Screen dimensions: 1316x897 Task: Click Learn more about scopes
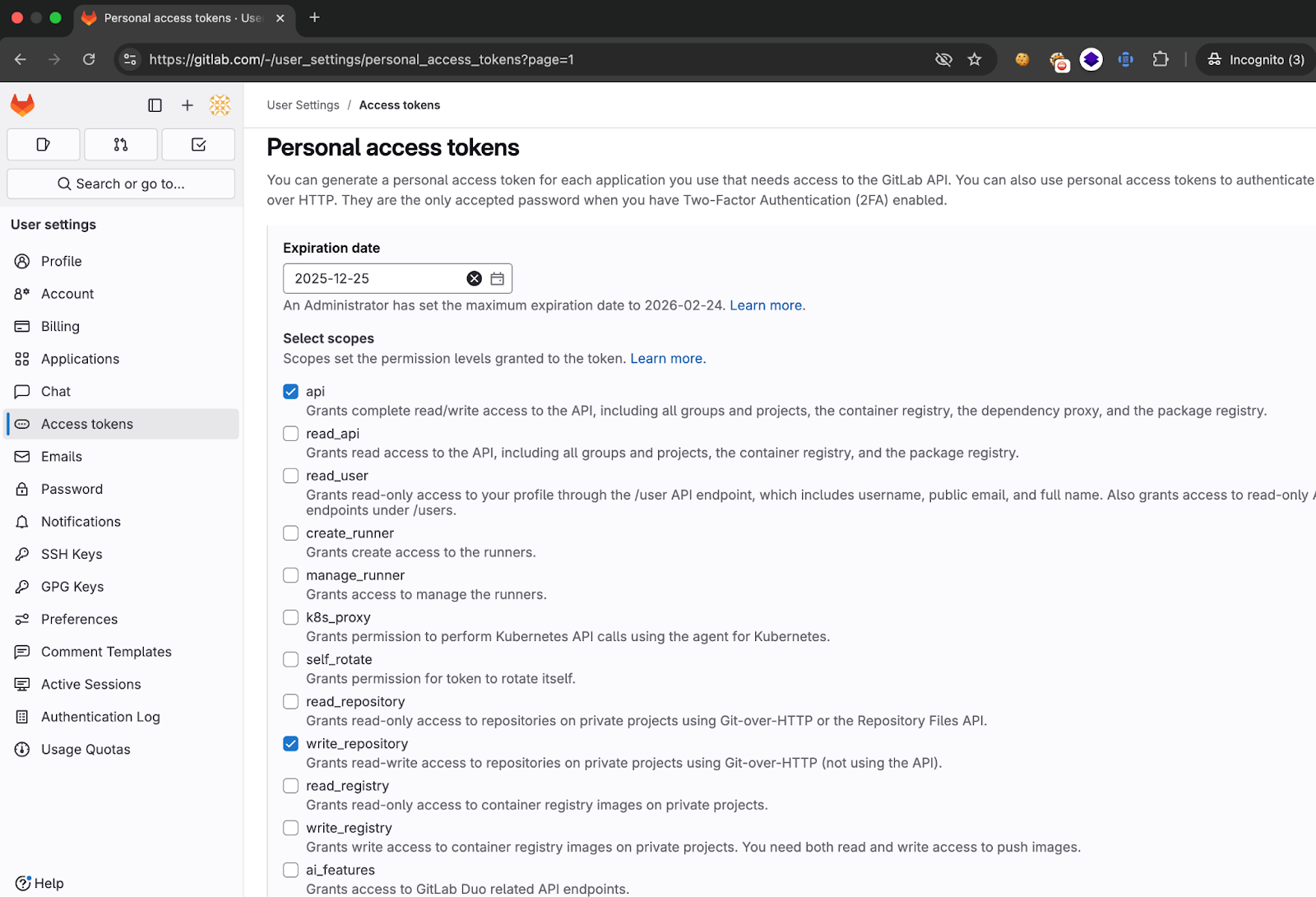666,359
